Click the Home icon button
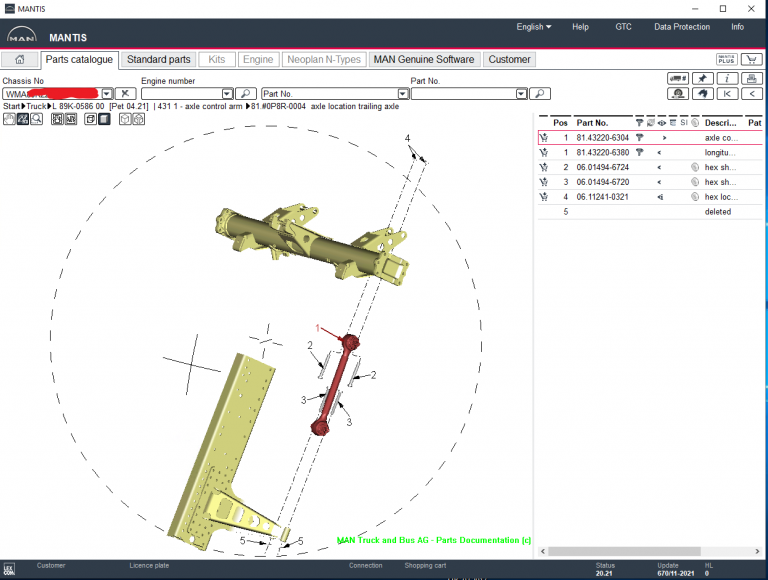 [20, 60]
